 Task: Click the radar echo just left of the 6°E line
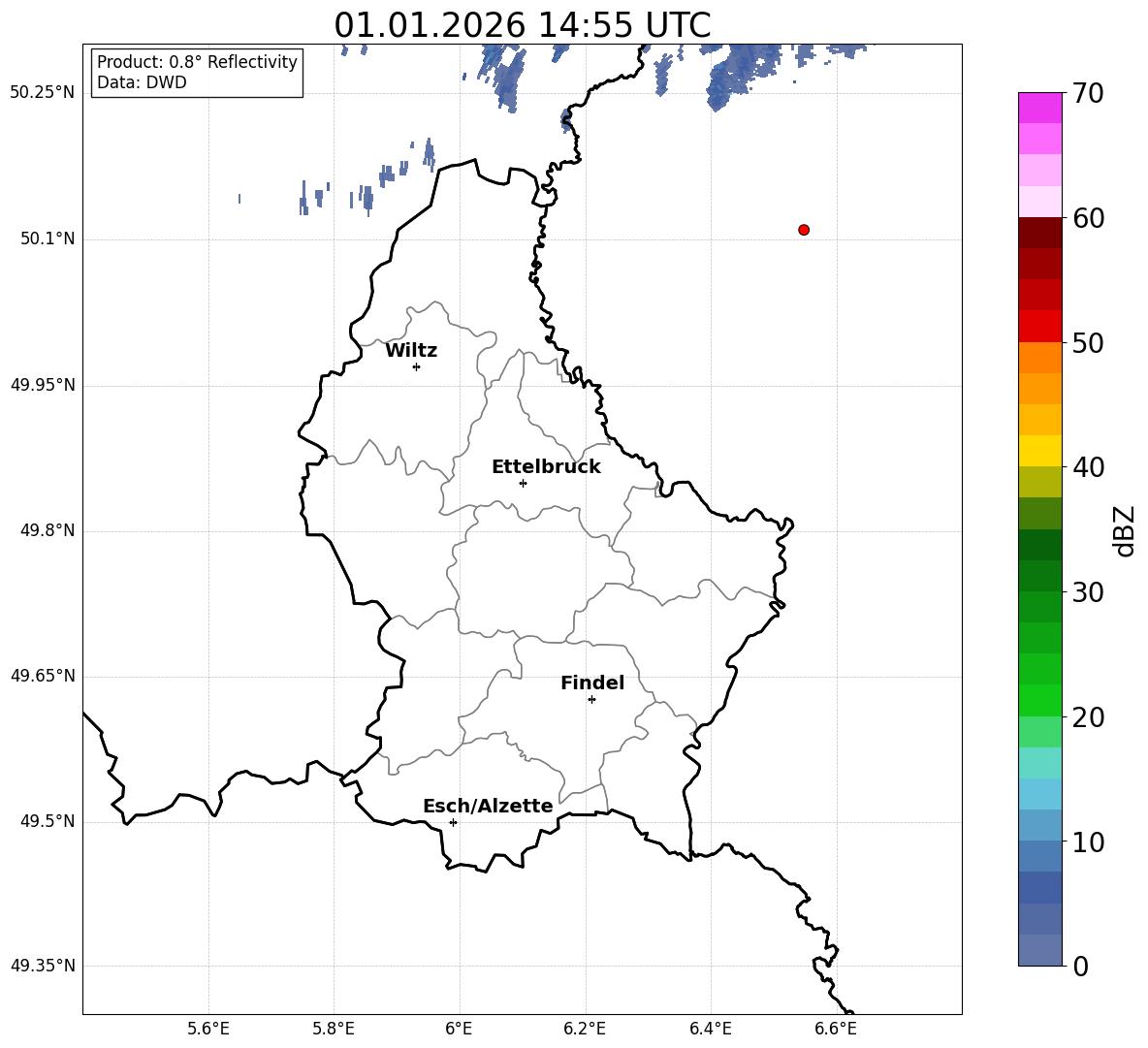pos(429,154)
